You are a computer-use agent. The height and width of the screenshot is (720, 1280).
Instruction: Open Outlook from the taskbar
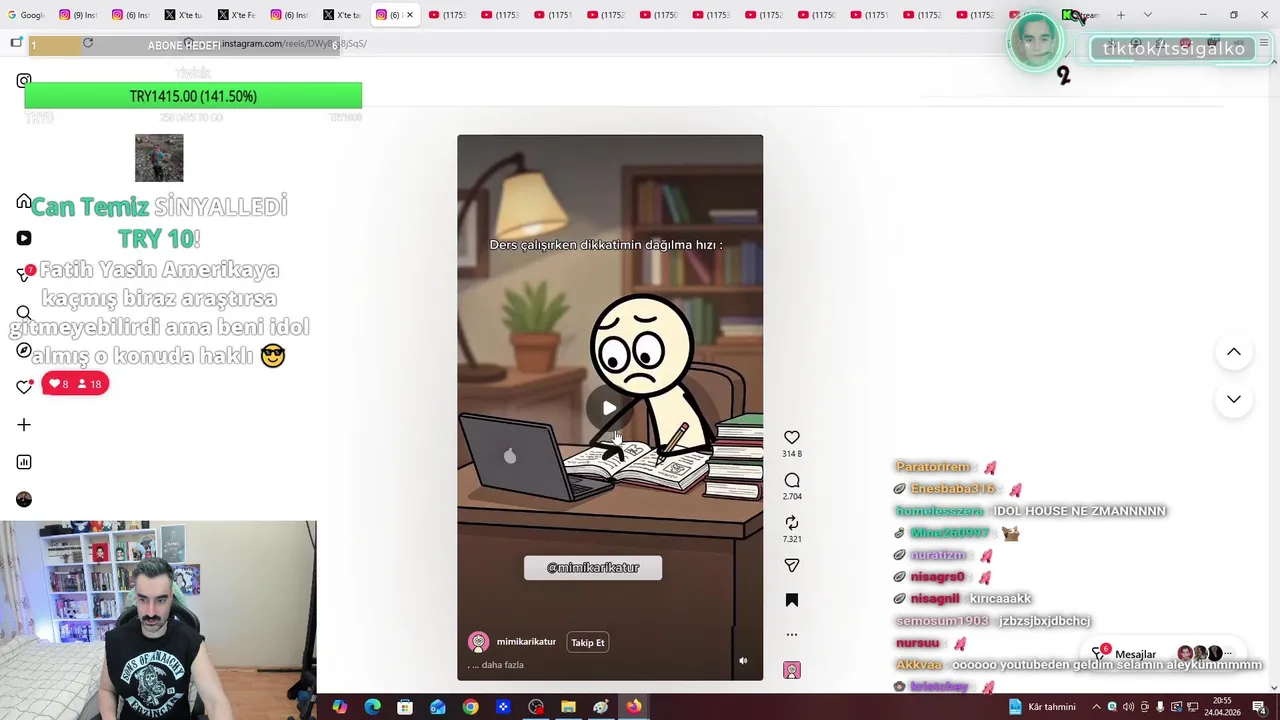pyautogui.click(x=438, y=707)
